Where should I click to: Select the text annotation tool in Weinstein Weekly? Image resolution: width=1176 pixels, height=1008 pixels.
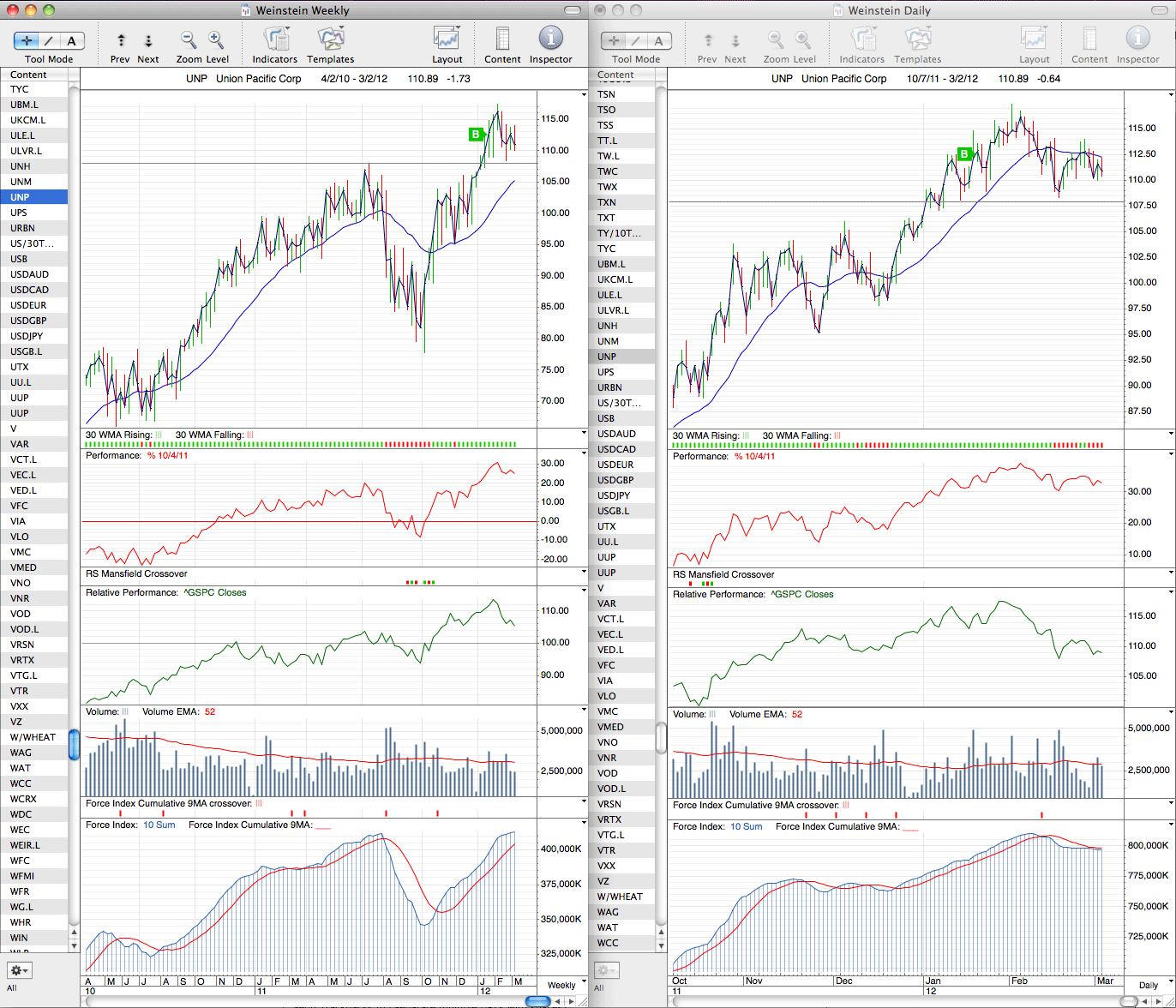coord(72,40)
